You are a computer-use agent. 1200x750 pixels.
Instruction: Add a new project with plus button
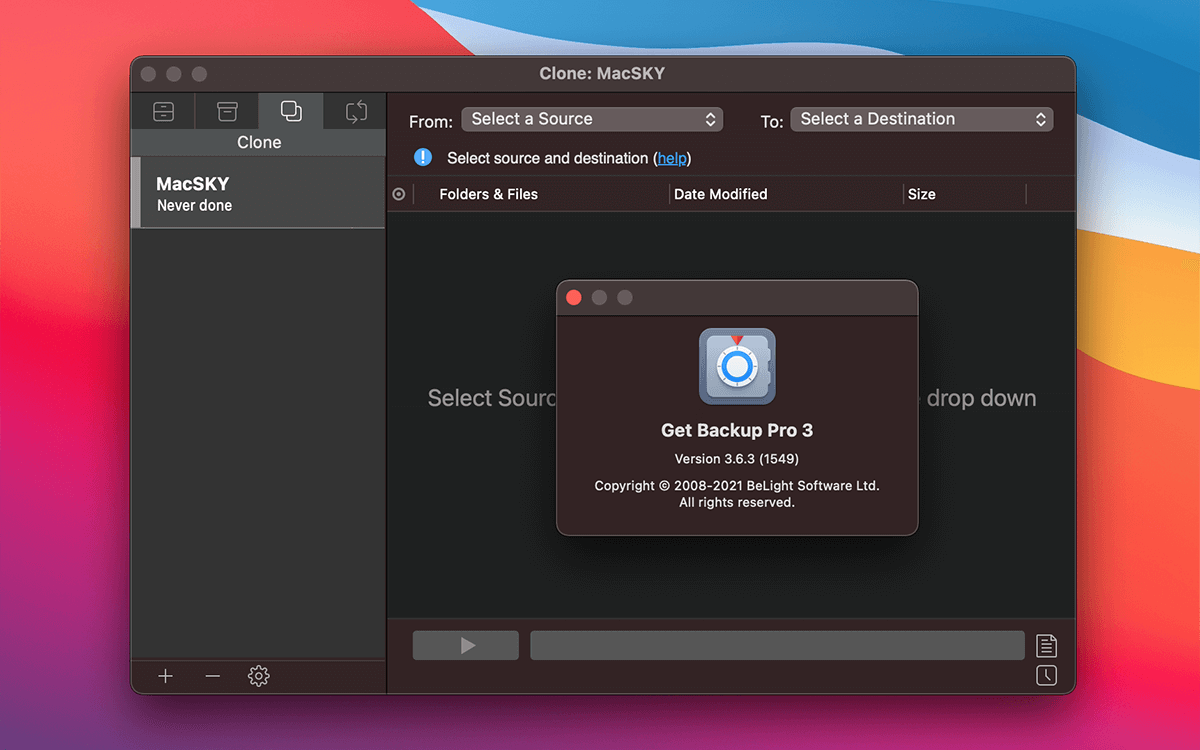pyautogui.click(x=166, y=676)
